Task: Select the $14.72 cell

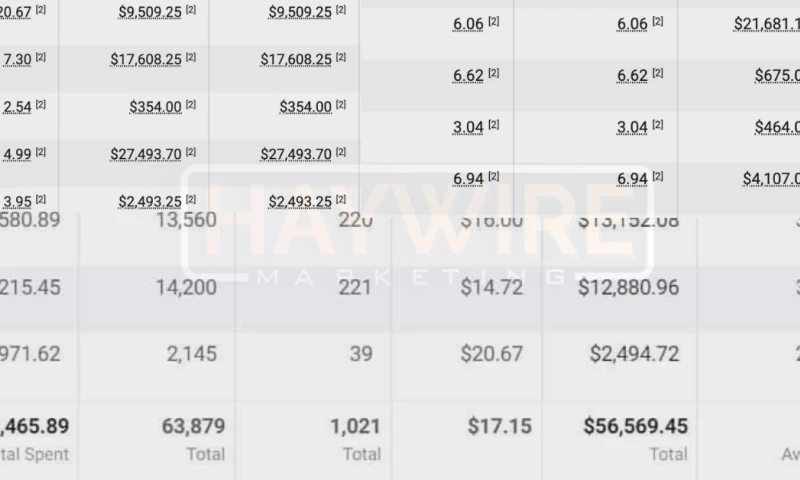Action: pos(496,288)
